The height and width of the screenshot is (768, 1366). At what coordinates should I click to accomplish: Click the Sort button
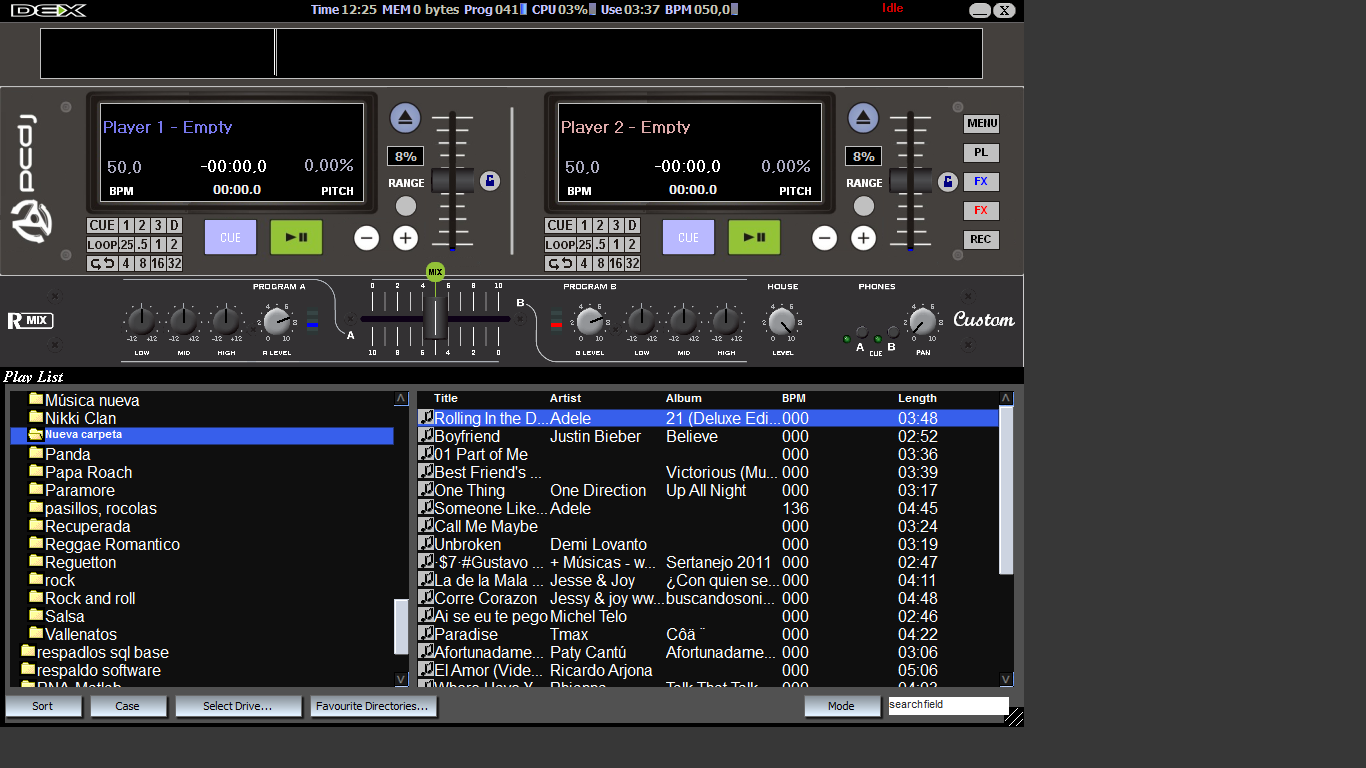point(43,706)
